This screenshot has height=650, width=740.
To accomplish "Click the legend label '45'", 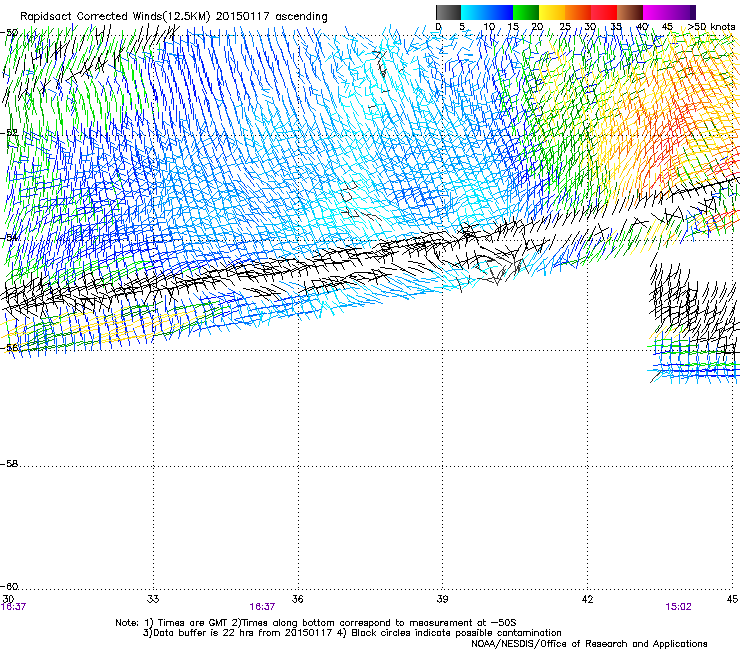I will pyautogui.click(x=667, y=27).
